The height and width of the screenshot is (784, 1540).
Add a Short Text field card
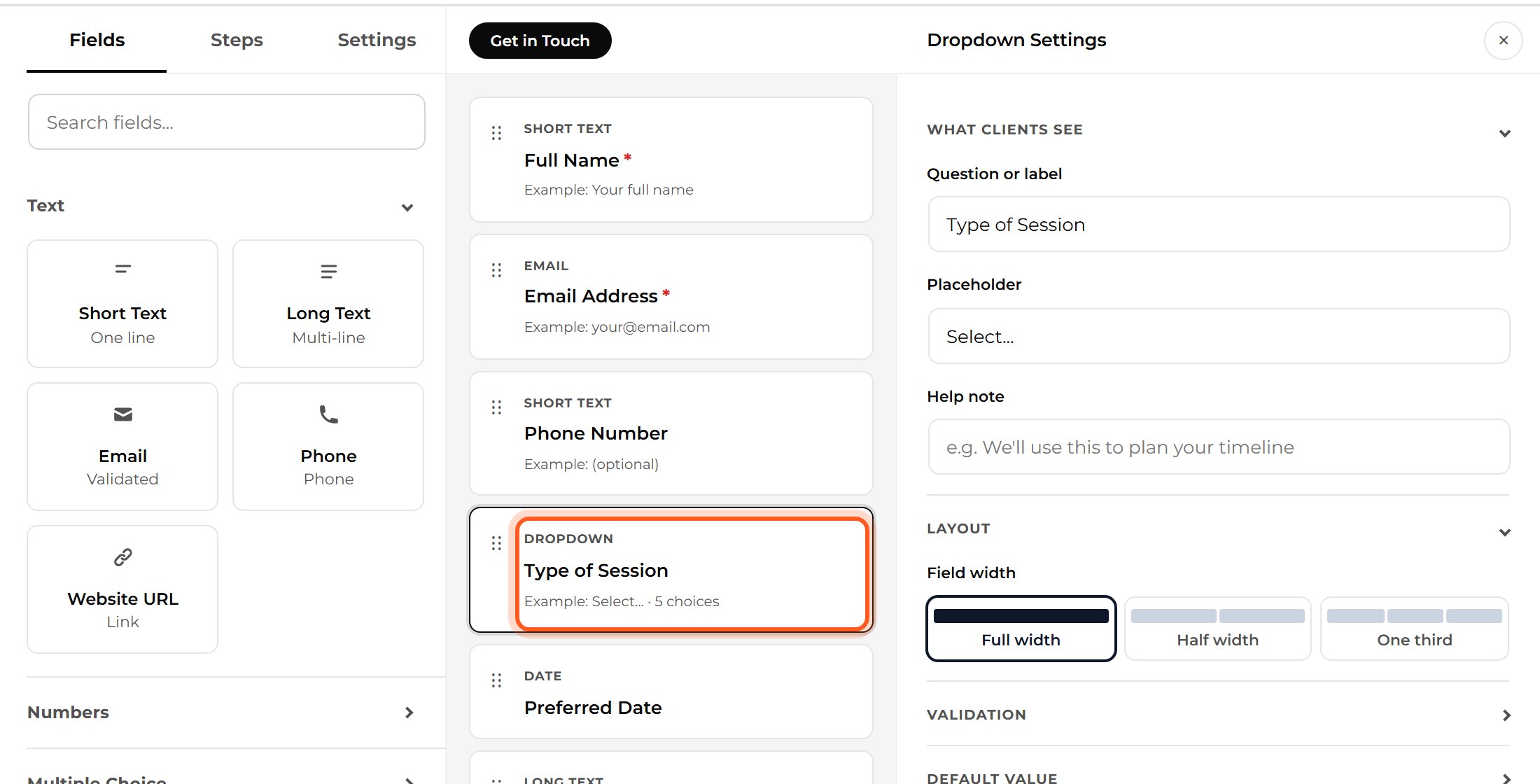[x=122, y=304]
